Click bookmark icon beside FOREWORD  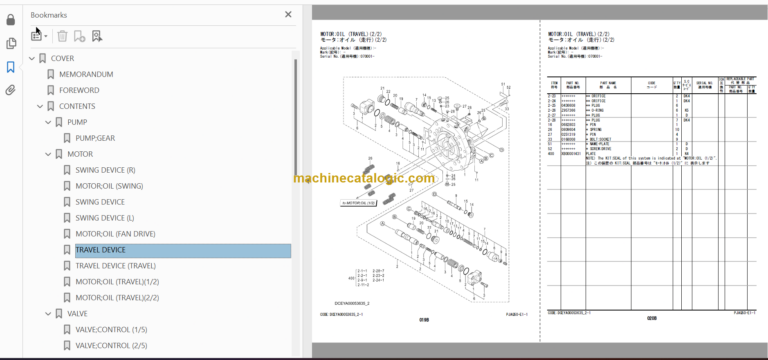(50, 90)
